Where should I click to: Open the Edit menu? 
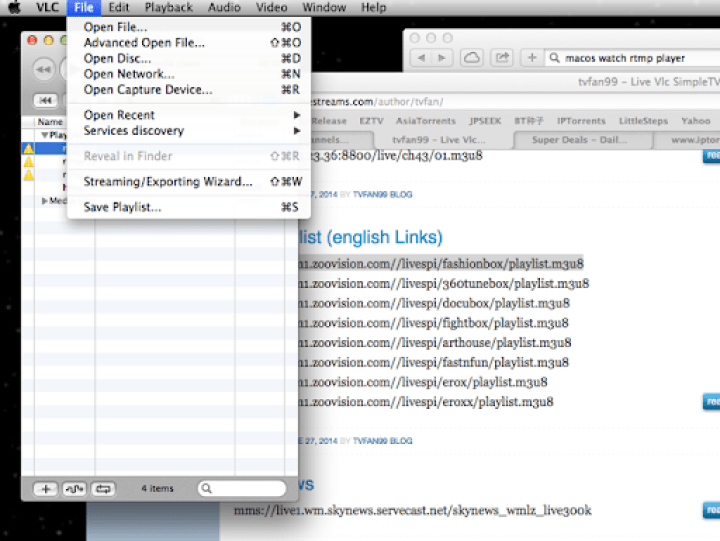point(119,7)
